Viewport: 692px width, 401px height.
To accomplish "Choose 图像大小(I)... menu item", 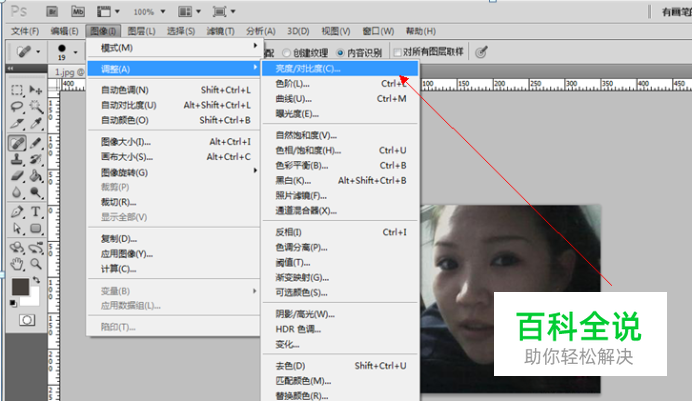I will pos(173,142).
